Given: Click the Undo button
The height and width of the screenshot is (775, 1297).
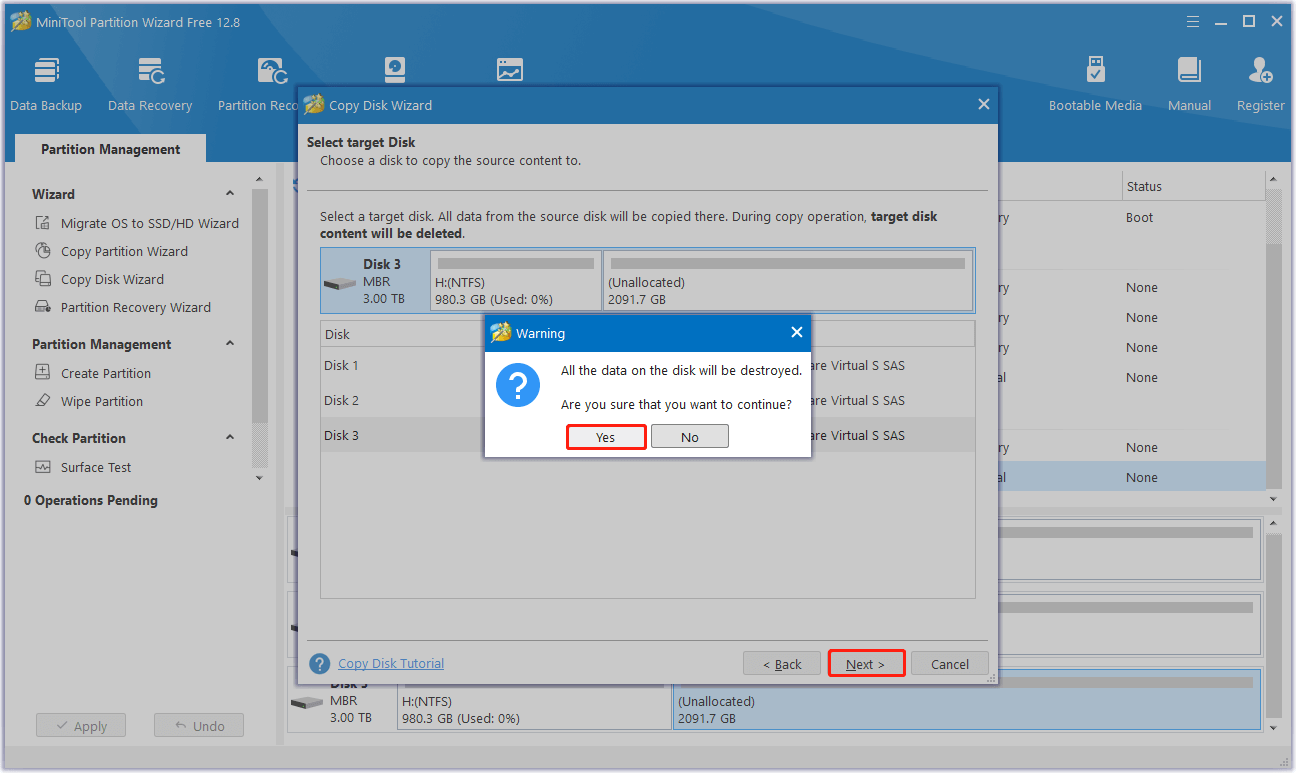Looking at the screenshot, I should 199,726.
